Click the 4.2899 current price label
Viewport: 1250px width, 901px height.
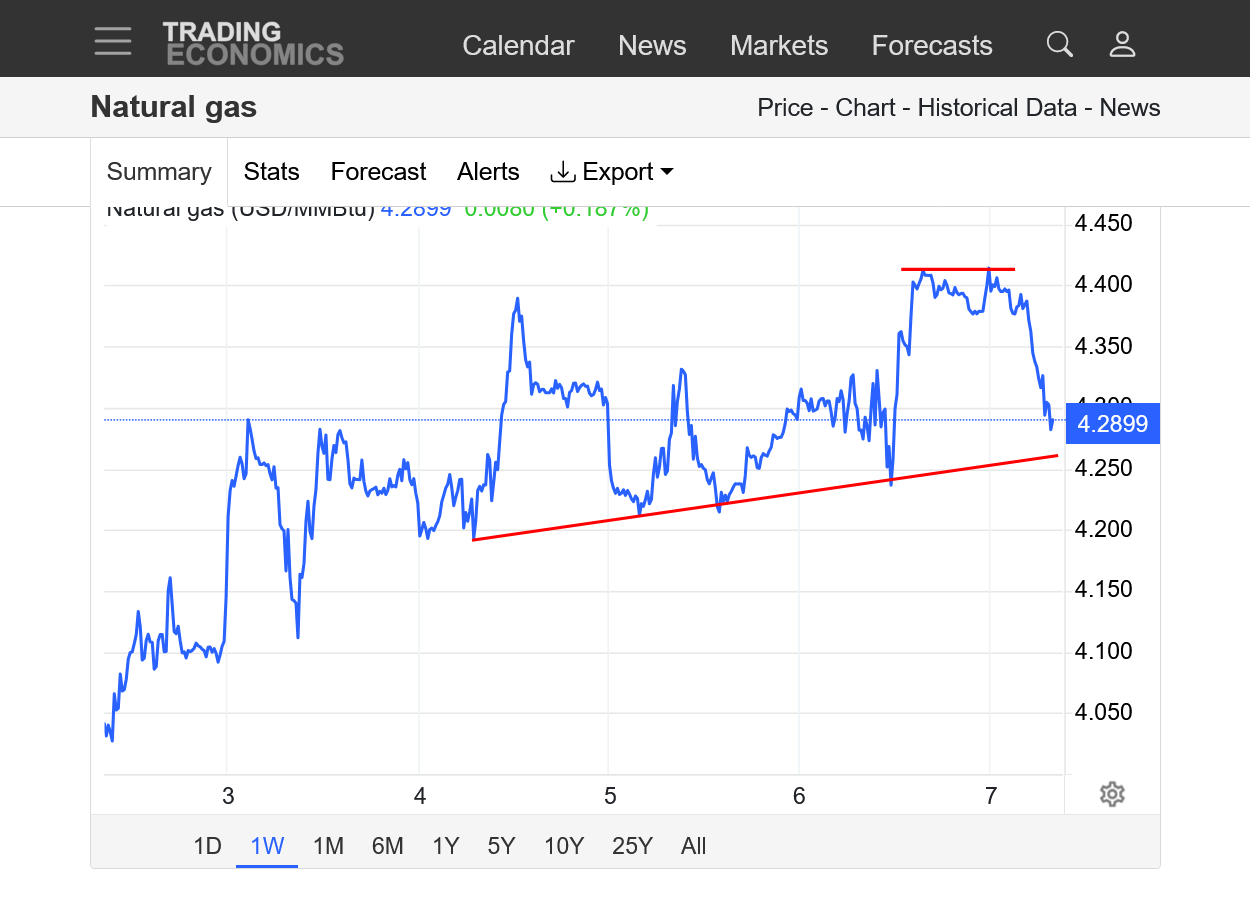click(1112, 424)
